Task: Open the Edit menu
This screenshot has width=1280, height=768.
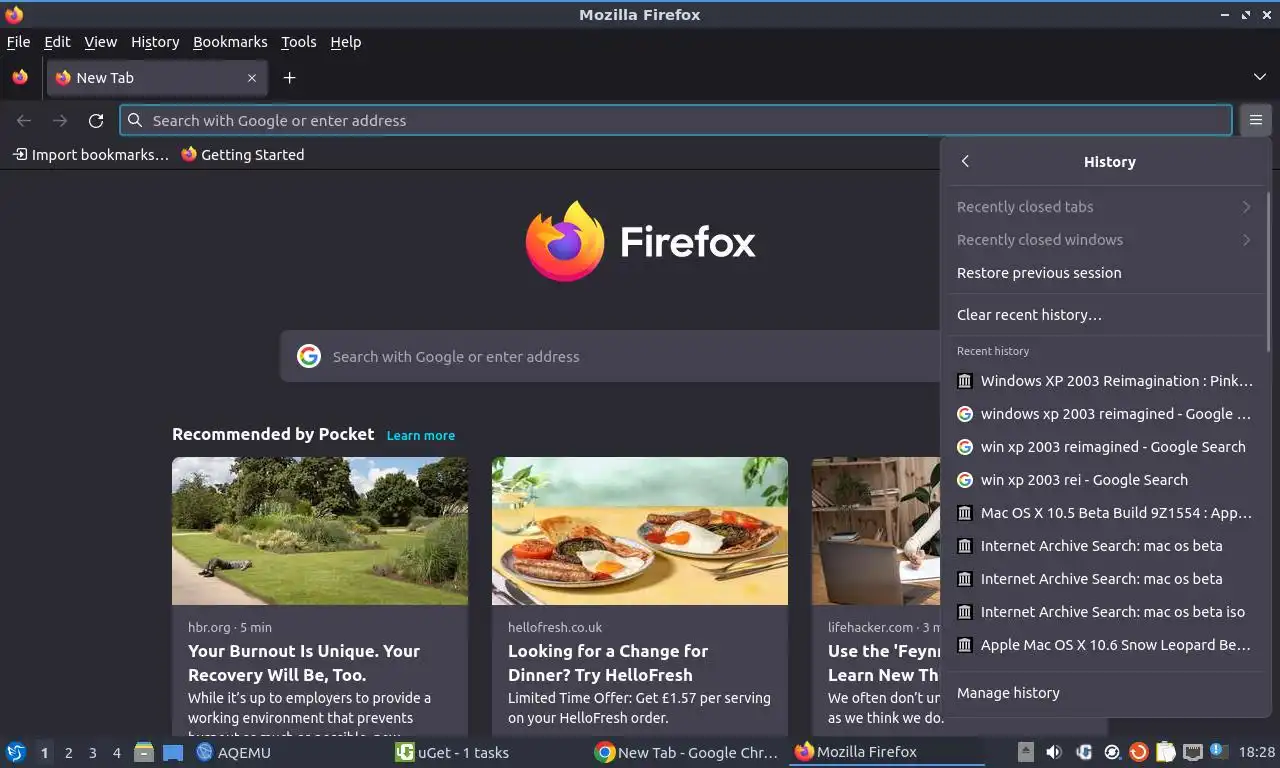Action: [57, 42]
